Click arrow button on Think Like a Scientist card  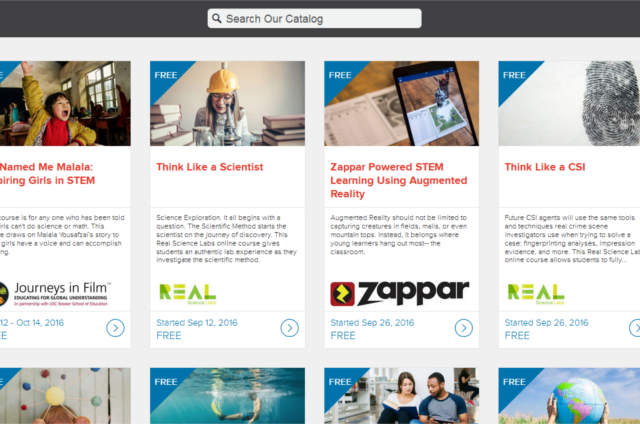point(289,328)
